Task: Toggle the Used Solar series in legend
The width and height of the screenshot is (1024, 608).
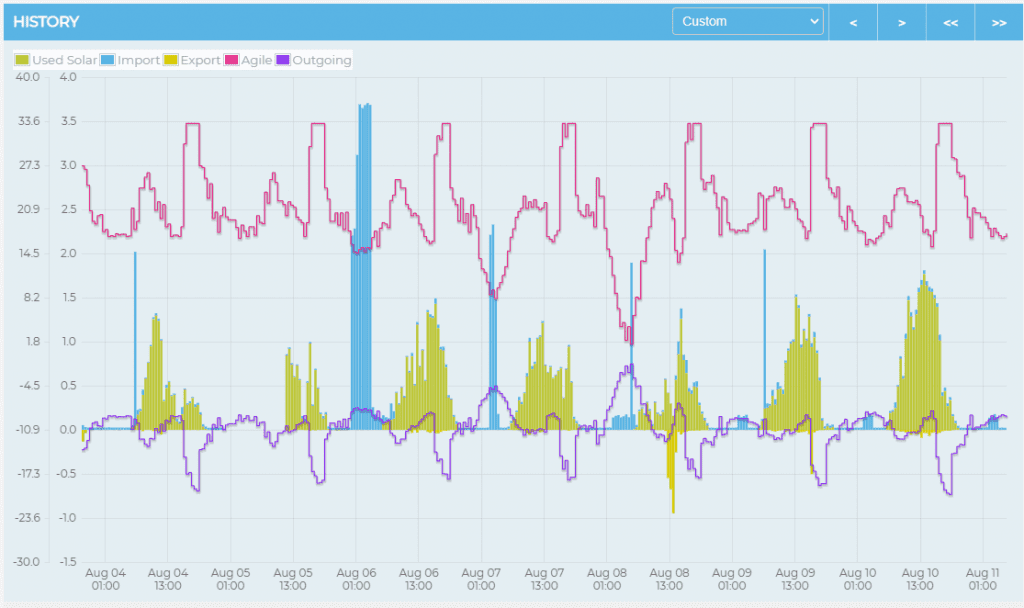Action: pos(56,60)
